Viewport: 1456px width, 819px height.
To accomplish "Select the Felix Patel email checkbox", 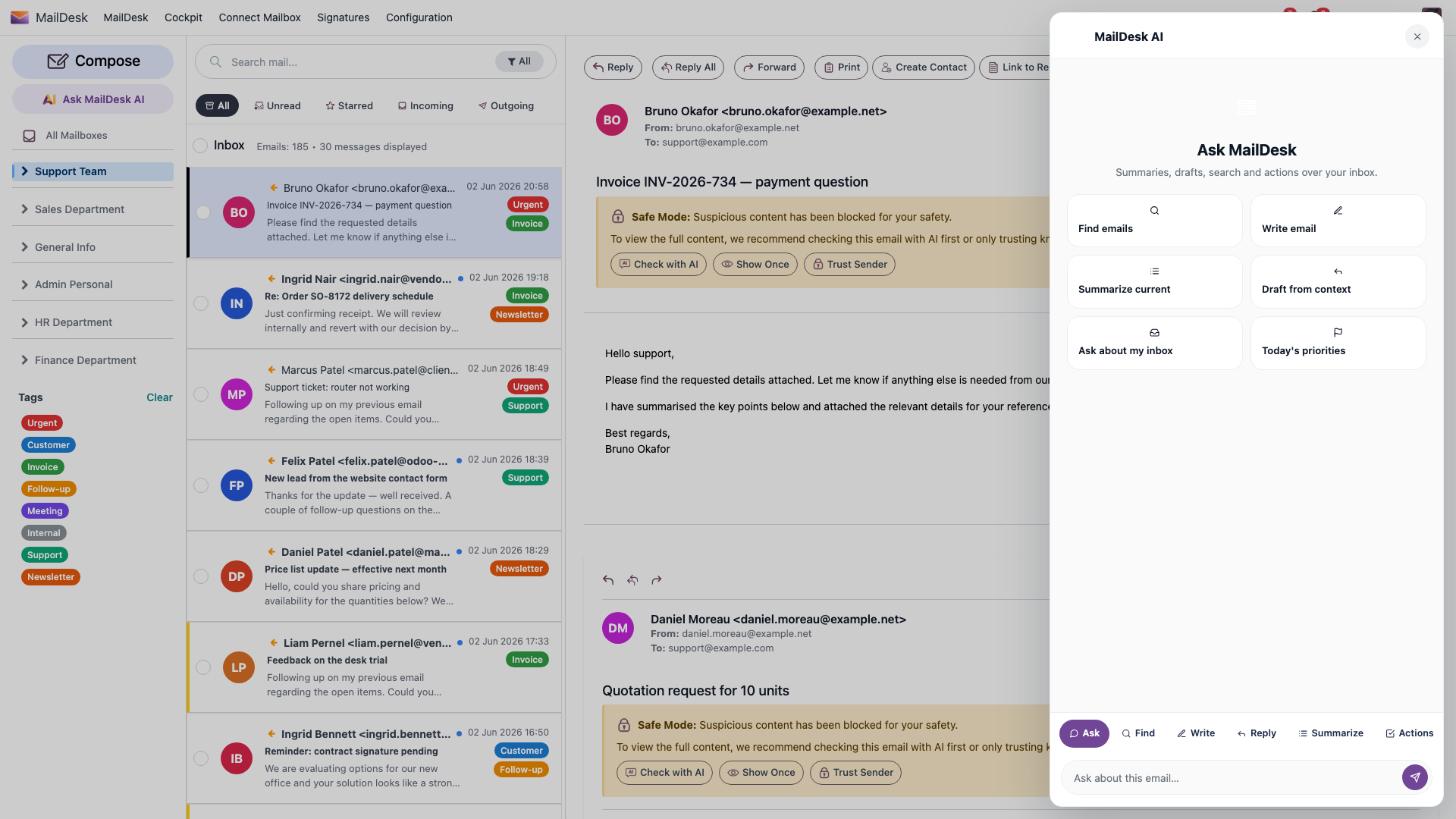I will tap(201, 485).
